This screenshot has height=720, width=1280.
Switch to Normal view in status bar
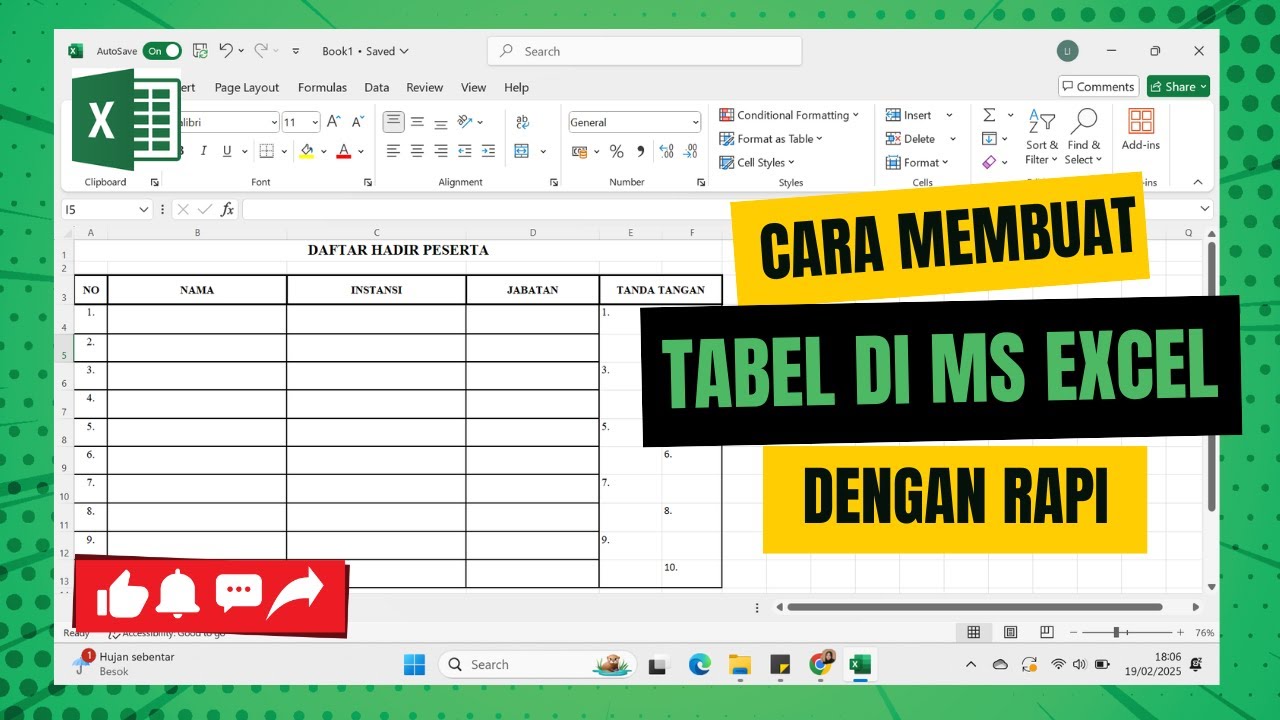point(973,632)
